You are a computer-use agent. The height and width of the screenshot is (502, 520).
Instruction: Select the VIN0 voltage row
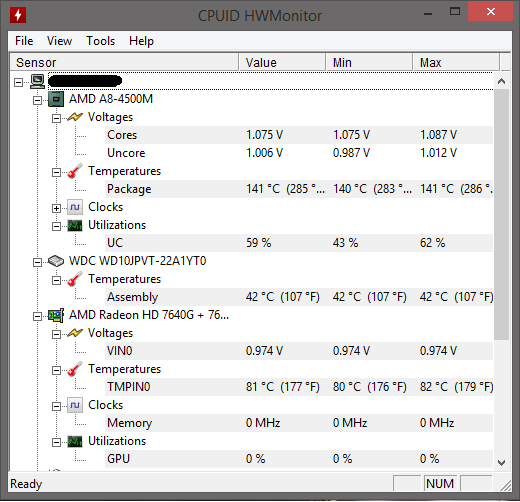click(x=299, y=351)
